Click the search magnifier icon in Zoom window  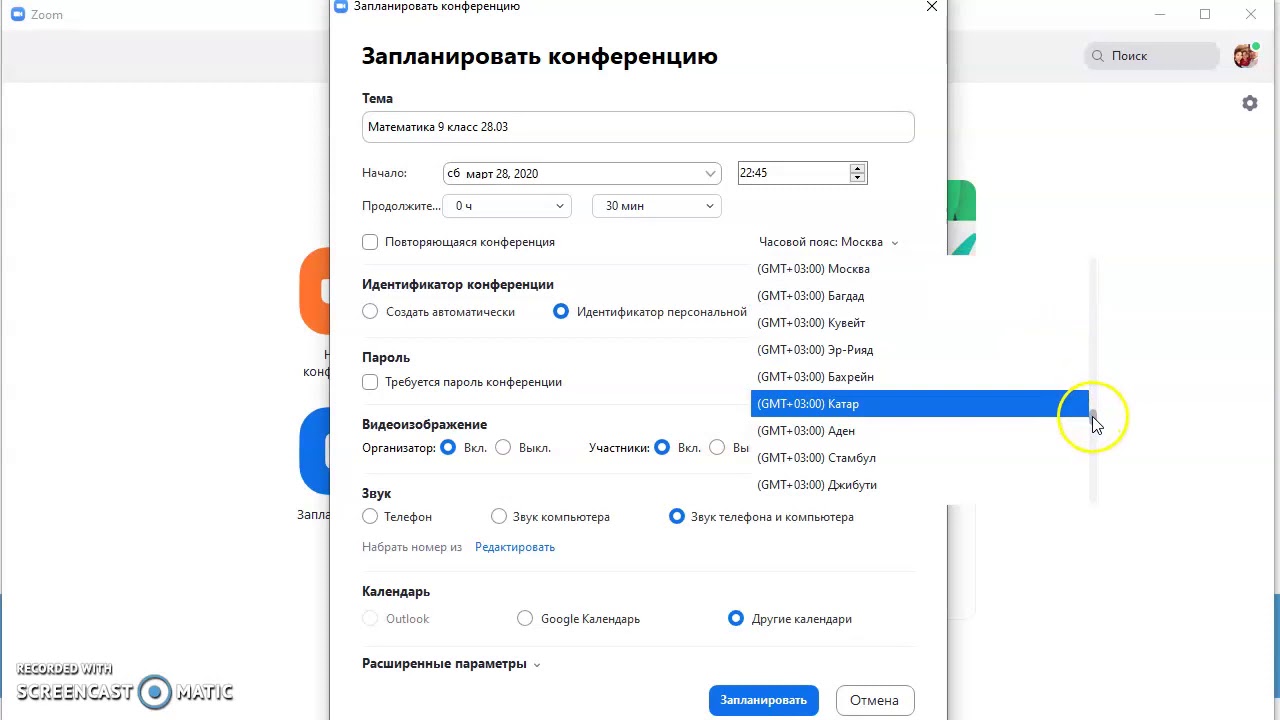pyautogui.click(x=1098, y=56)
